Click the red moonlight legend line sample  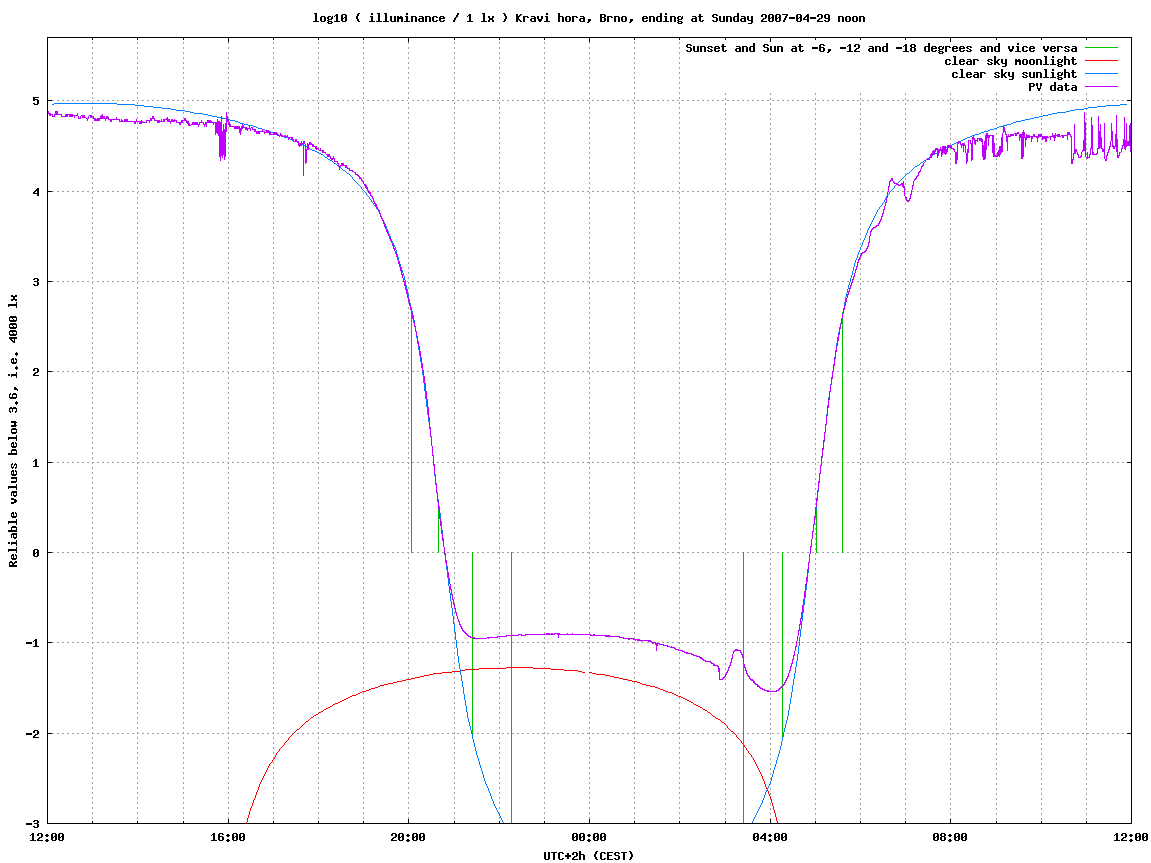(x=1101, y=61)
